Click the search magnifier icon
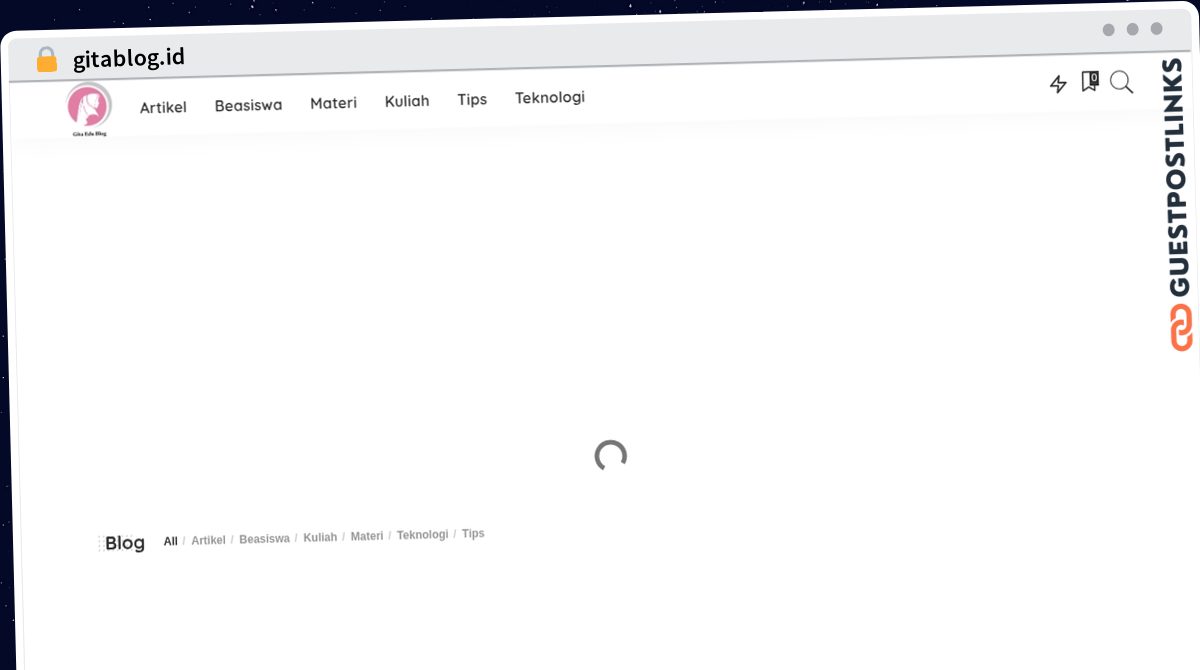1200x670 pixels. 1121,82
